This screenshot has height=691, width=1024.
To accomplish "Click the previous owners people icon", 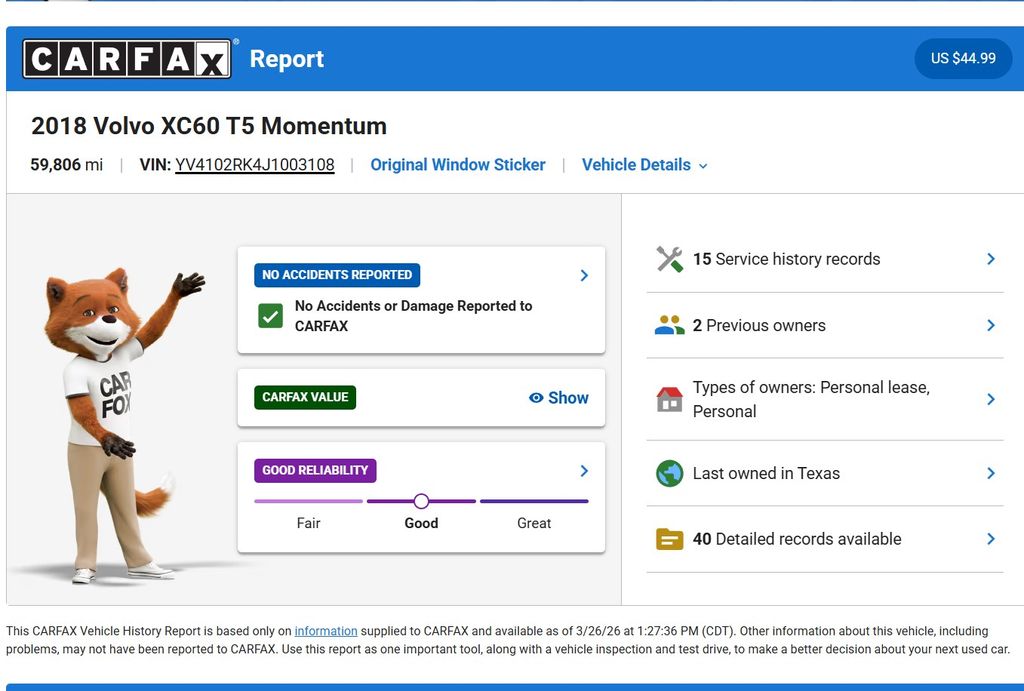I will coord(669,325).
